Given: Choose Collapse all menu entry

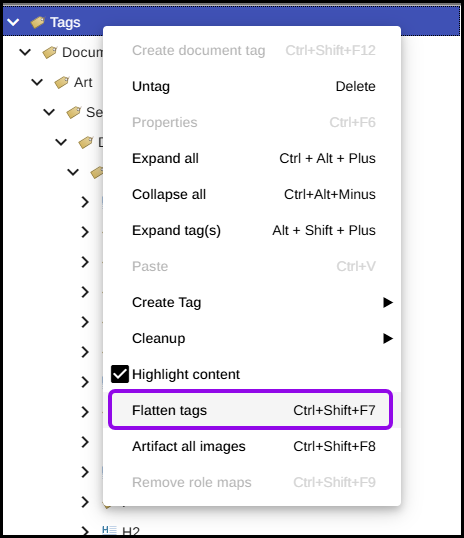Looking at the screenshot, I should 252,195.
